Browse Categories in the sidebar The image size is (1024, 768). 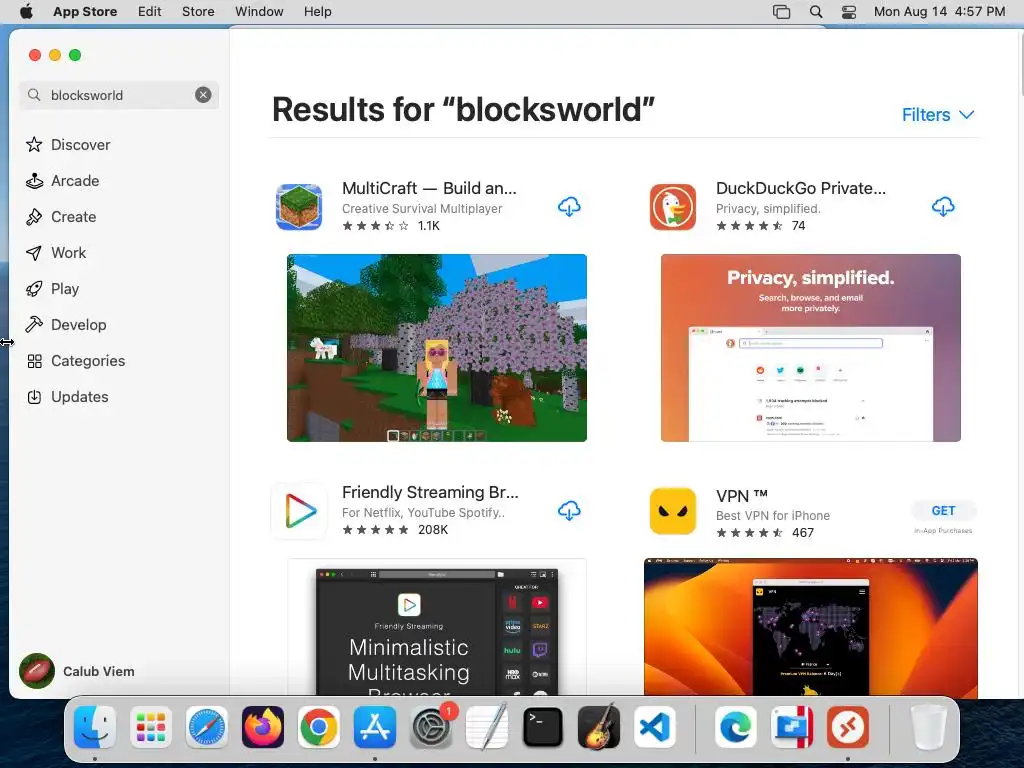pos(75,360)
